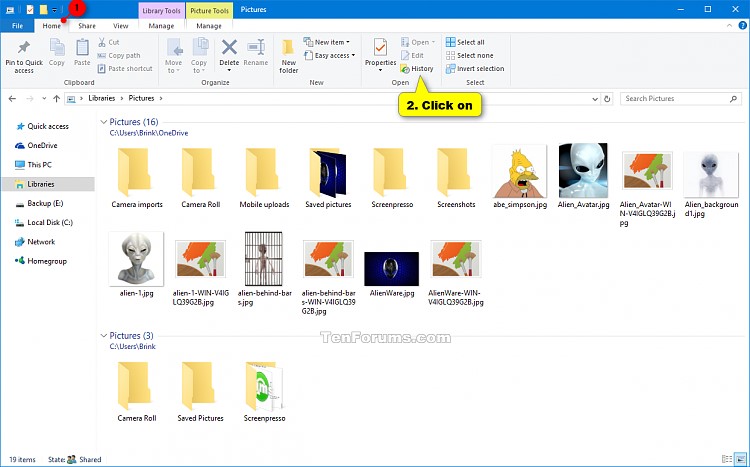The width and height of the screenshot is (750, 467).
Task: Click the Delete icon
Action: click(x=229, y=47)
